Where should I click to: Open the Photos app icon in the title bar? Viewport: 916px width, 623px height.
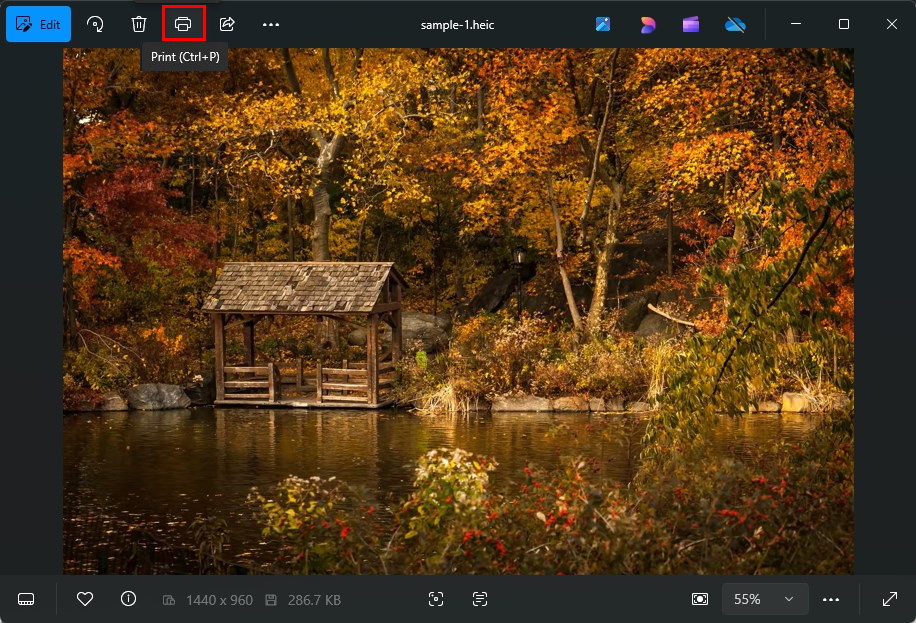[x=603, y=24]
